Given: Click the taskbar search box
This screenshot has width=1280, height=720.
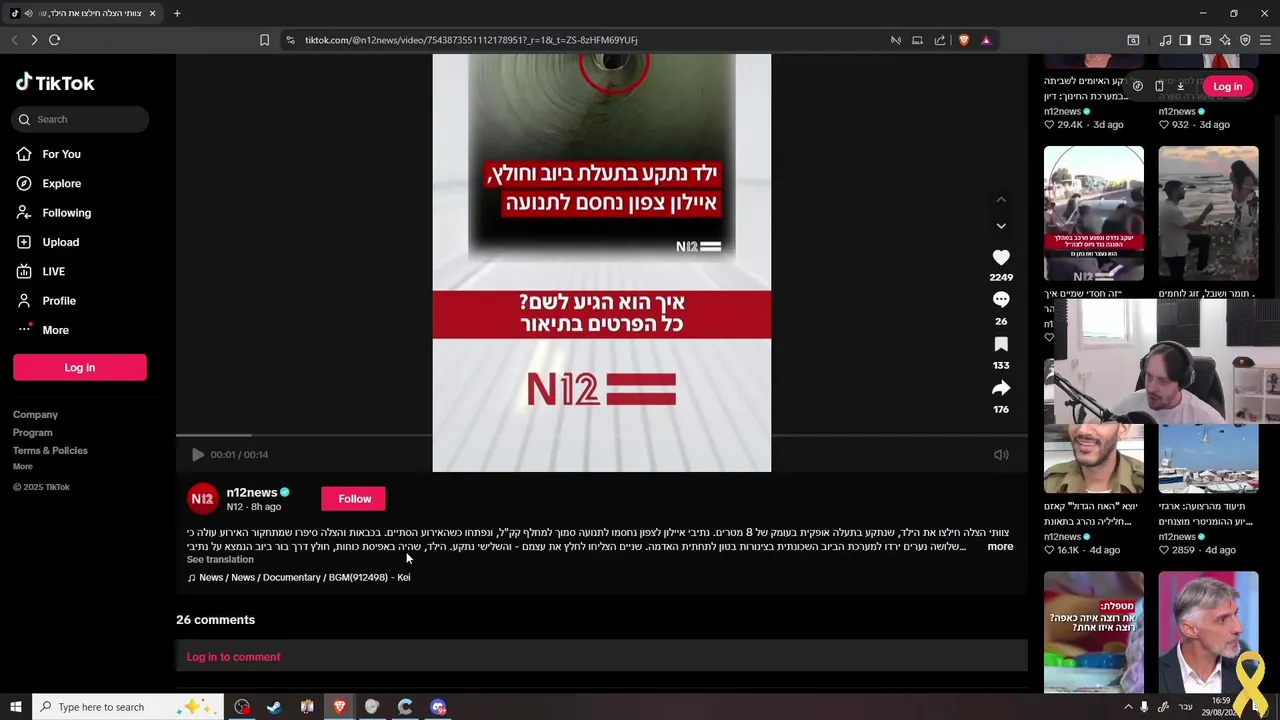Looking at the screenshot, I should (x=128, y=707).
